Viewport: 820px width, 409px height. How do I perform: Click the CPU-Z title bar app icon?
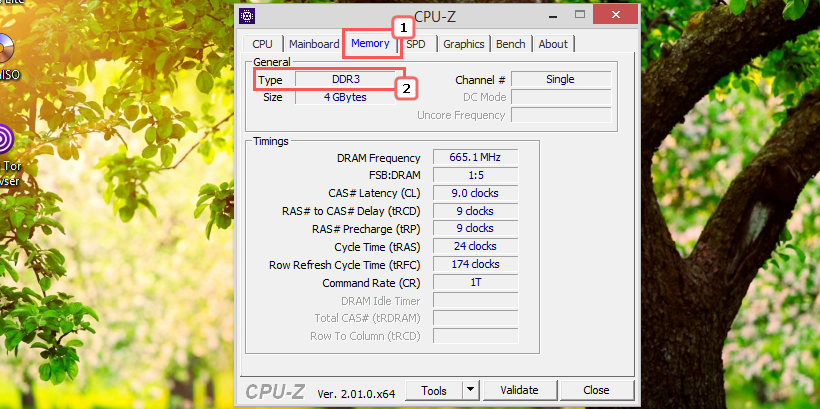click(x=247, y=16)
